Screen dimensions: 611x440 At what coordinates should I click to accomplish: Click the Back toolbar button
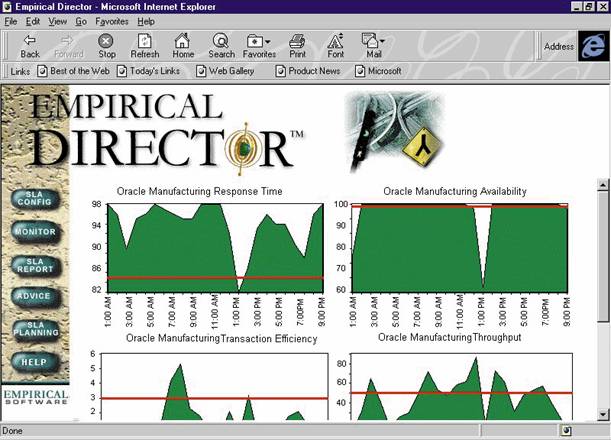point(30,46)
